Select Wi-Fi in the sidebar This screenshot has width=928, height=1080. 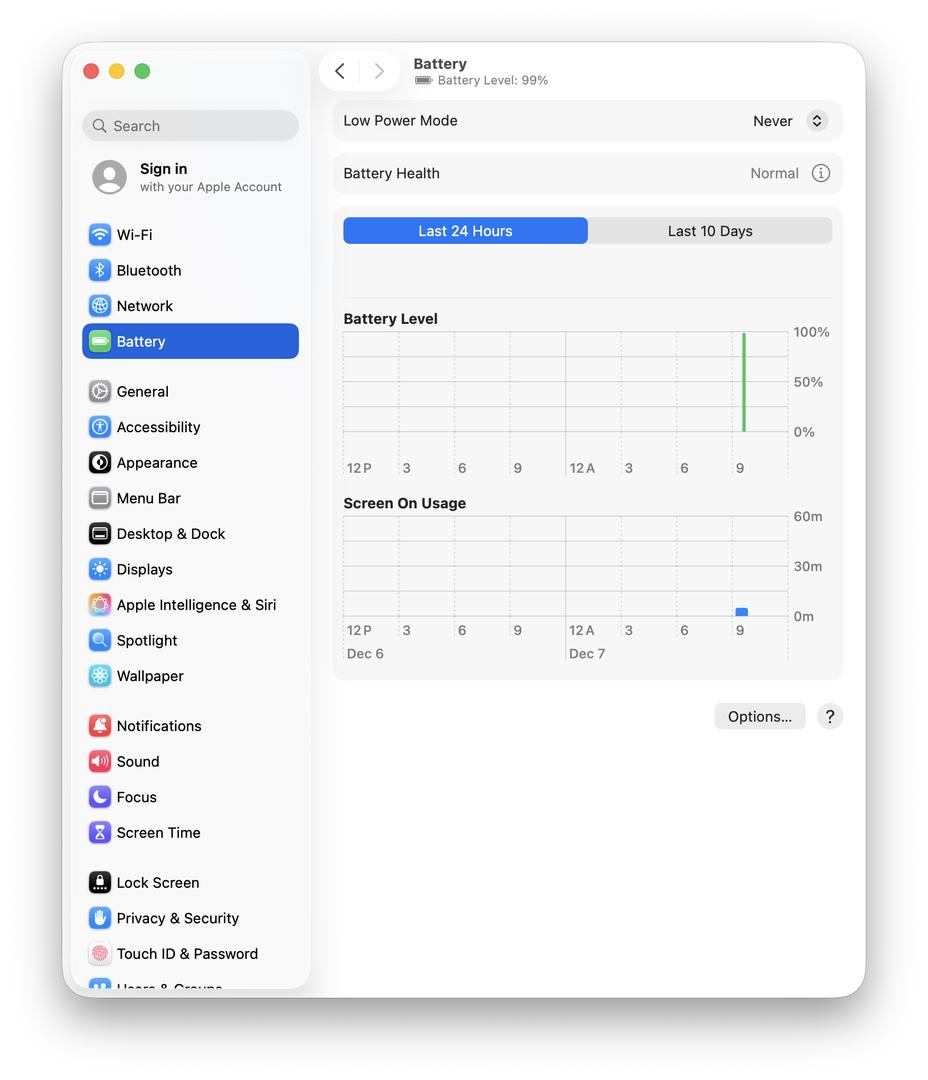135,235
